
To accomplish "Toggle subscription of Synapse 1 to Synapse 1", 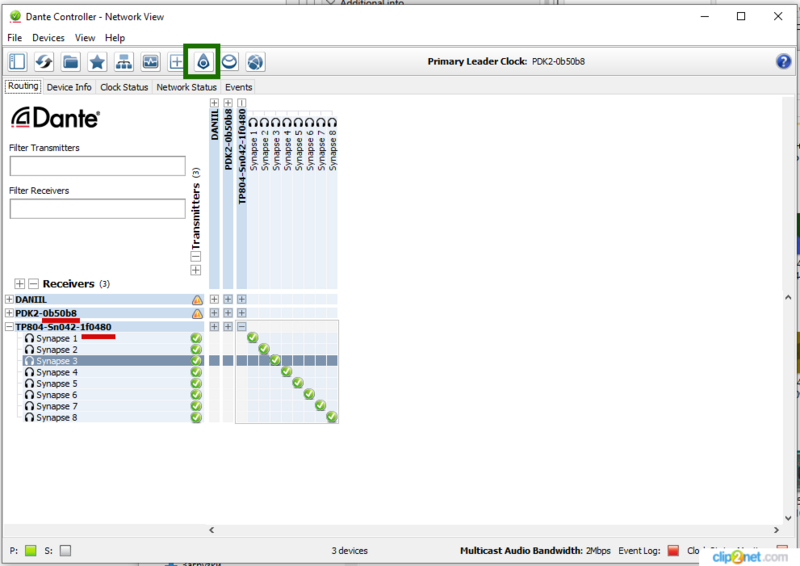I will click(253, 338).
